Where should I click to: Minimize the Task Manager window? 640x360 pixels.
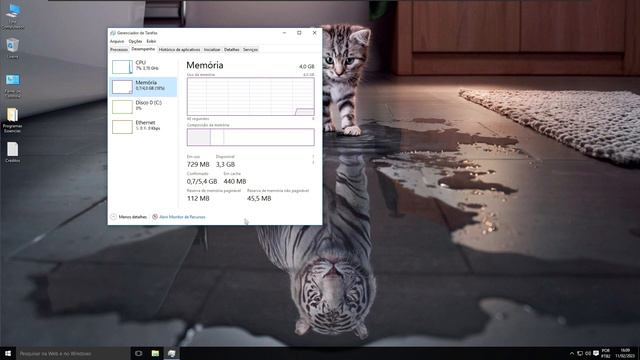click(x=284, y=33)
